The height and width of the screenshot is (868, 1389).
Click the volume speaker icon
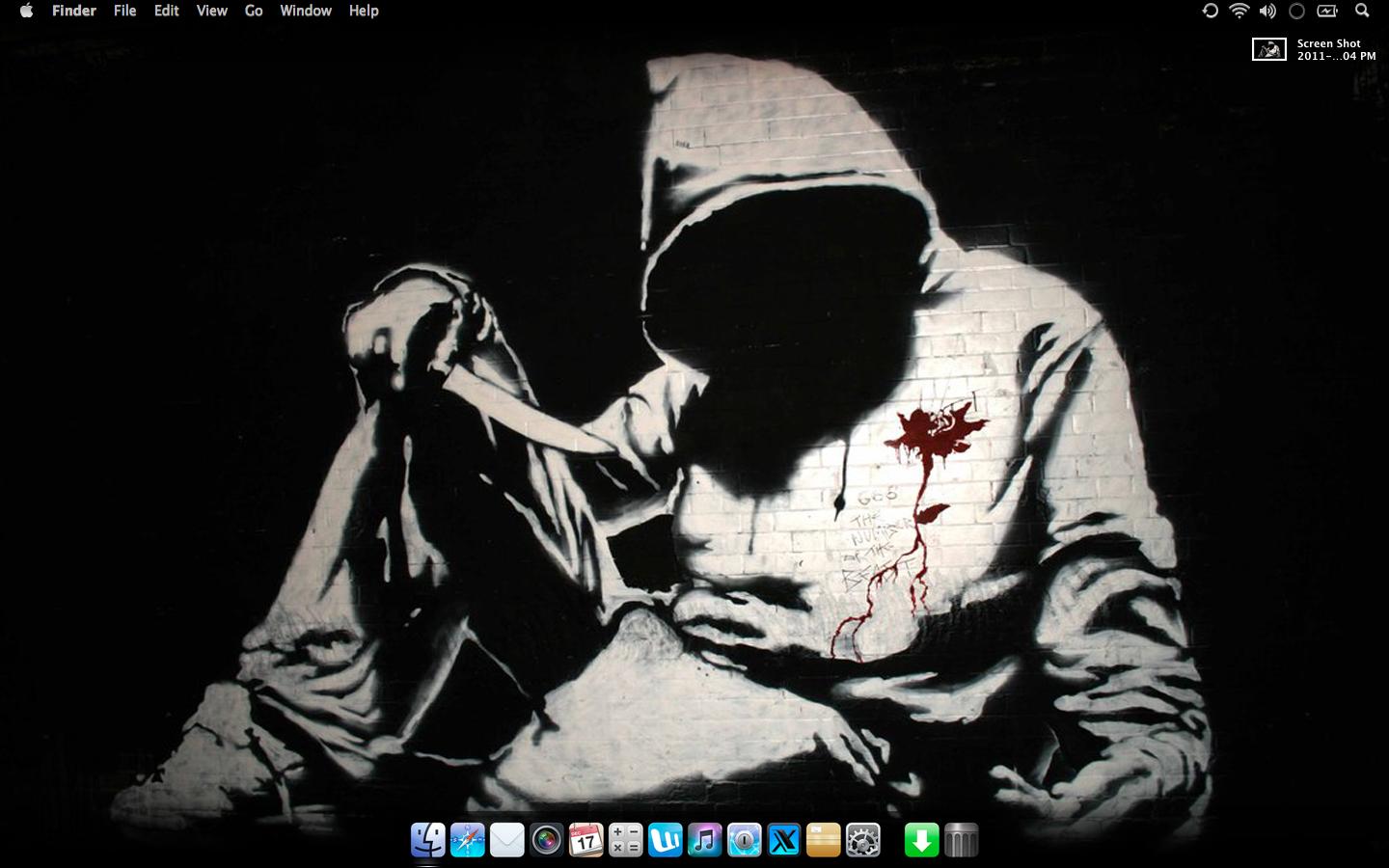click(1267, 11)
